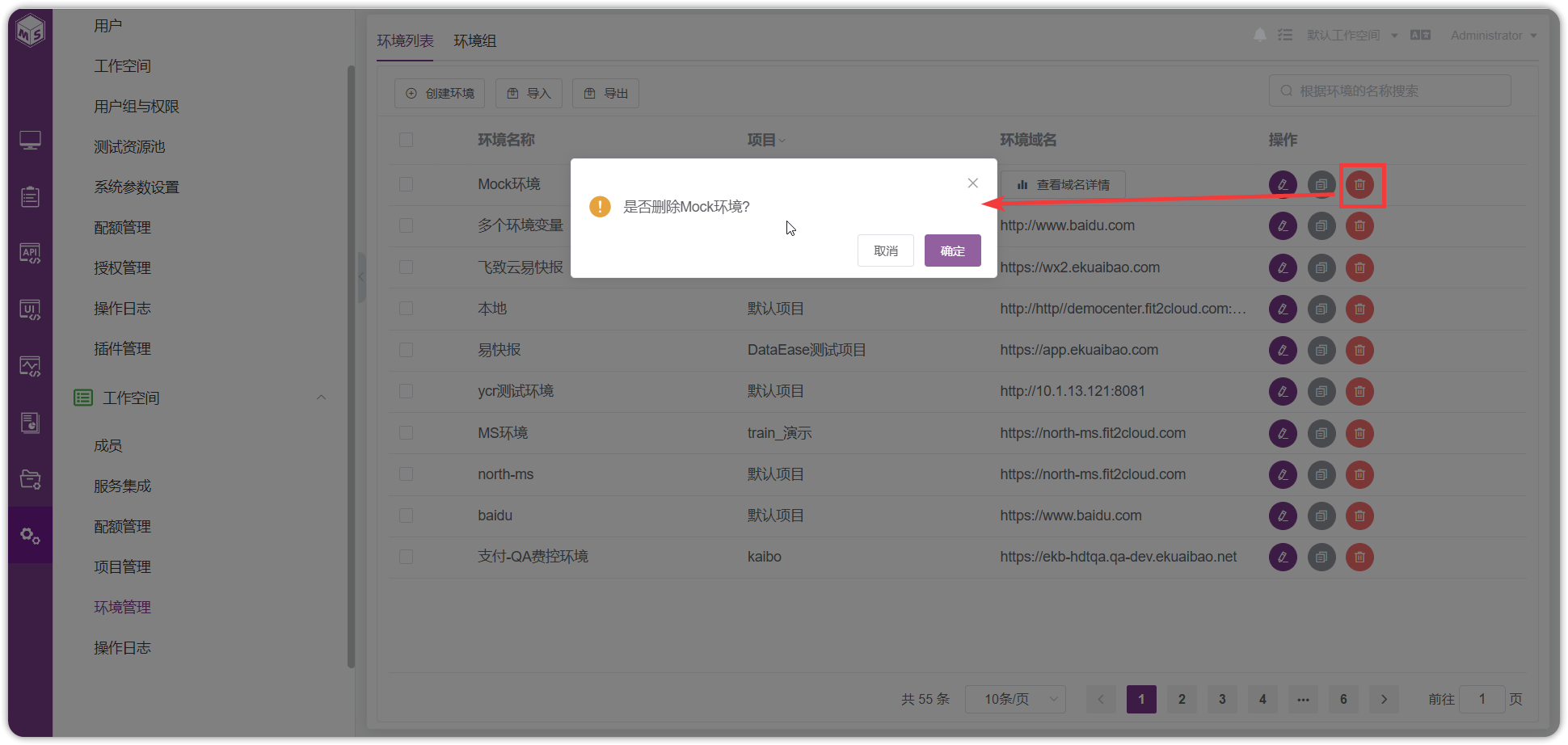Collapse the 工作空间 sidebar section
Screen dimensions: 1568x745
click(x=321, y=398)
